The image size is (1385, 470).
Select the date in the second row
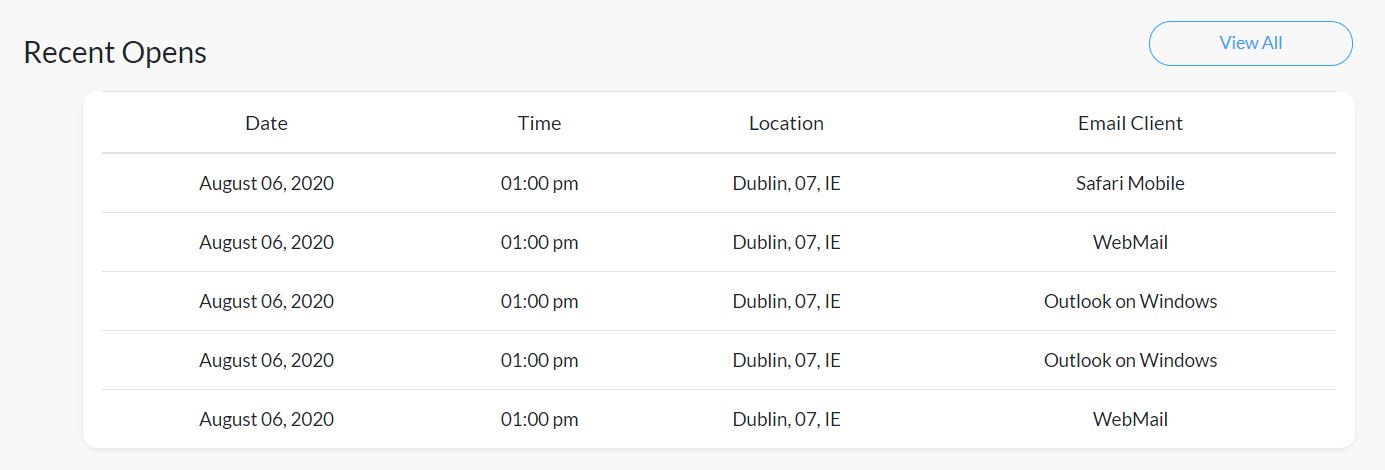(x=266, y=242)
